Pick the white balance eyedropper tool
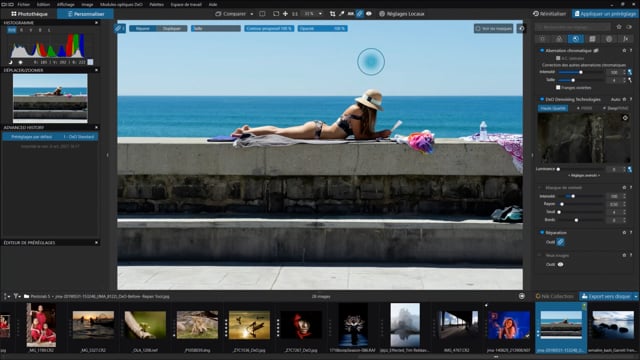Screen dimensions: 640x360 pos(342,14)
